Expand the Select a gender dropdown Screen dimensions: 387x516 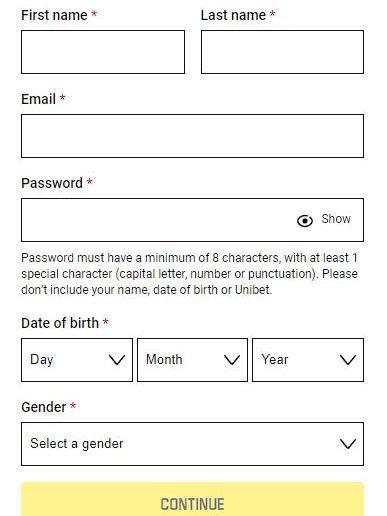(192, 444)
